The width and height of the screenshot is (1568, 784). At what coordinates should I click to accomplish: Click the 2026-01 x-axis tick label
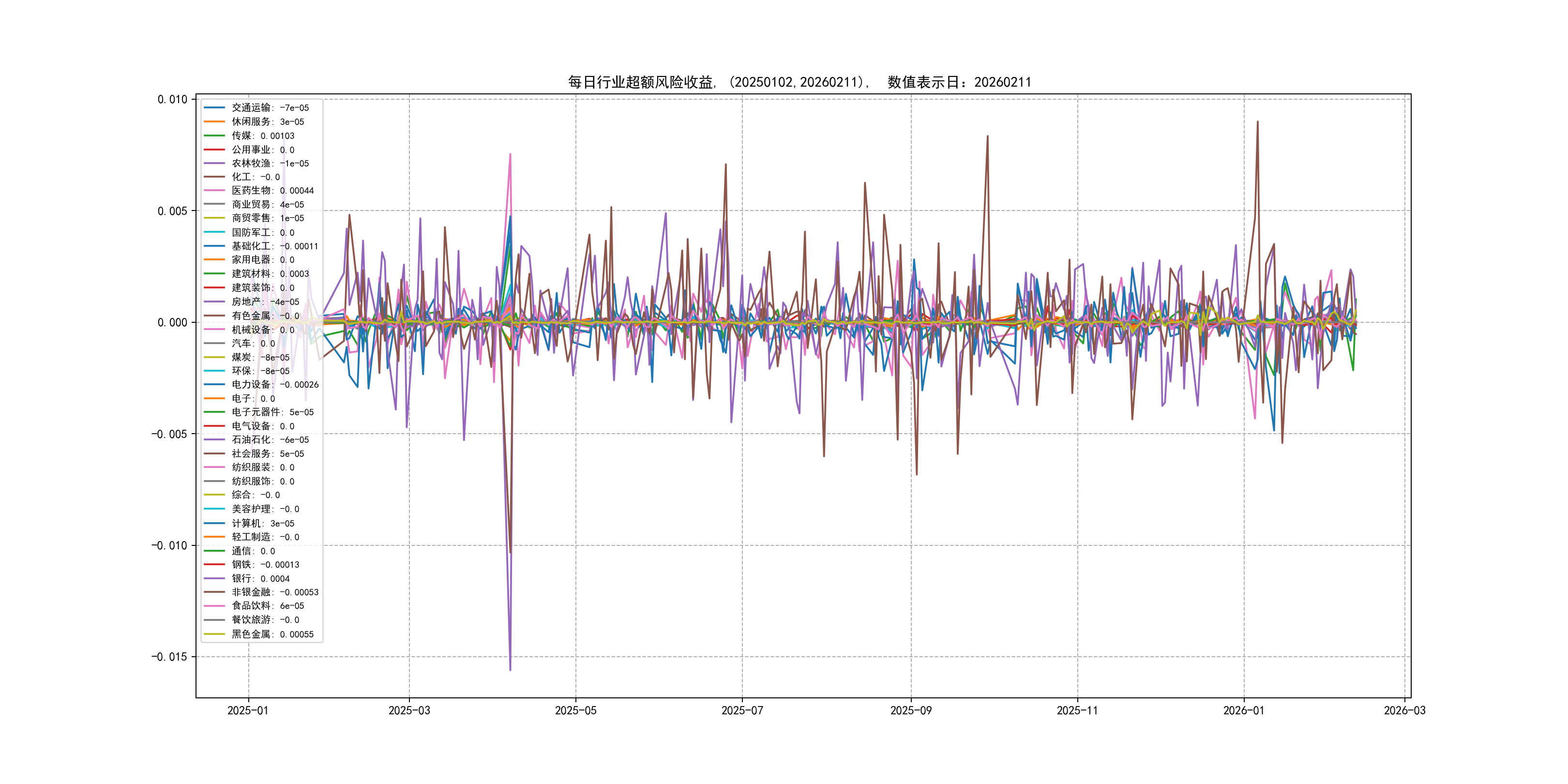[x=1243, y=711]
